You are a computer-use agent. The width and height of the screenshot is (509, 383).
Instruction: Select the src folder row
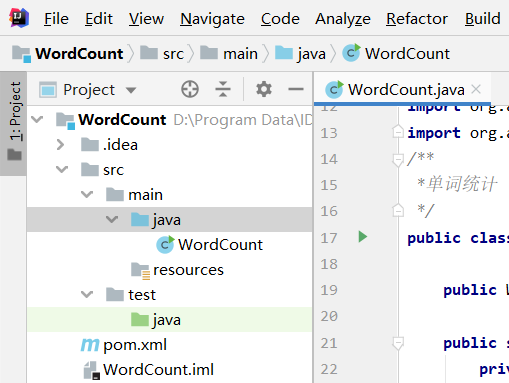169,170
